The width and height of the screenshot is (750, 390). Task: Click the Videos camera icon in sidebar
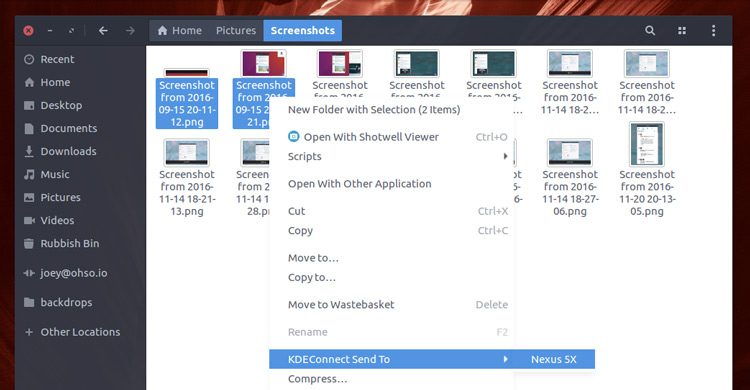[x=29, y=220]
